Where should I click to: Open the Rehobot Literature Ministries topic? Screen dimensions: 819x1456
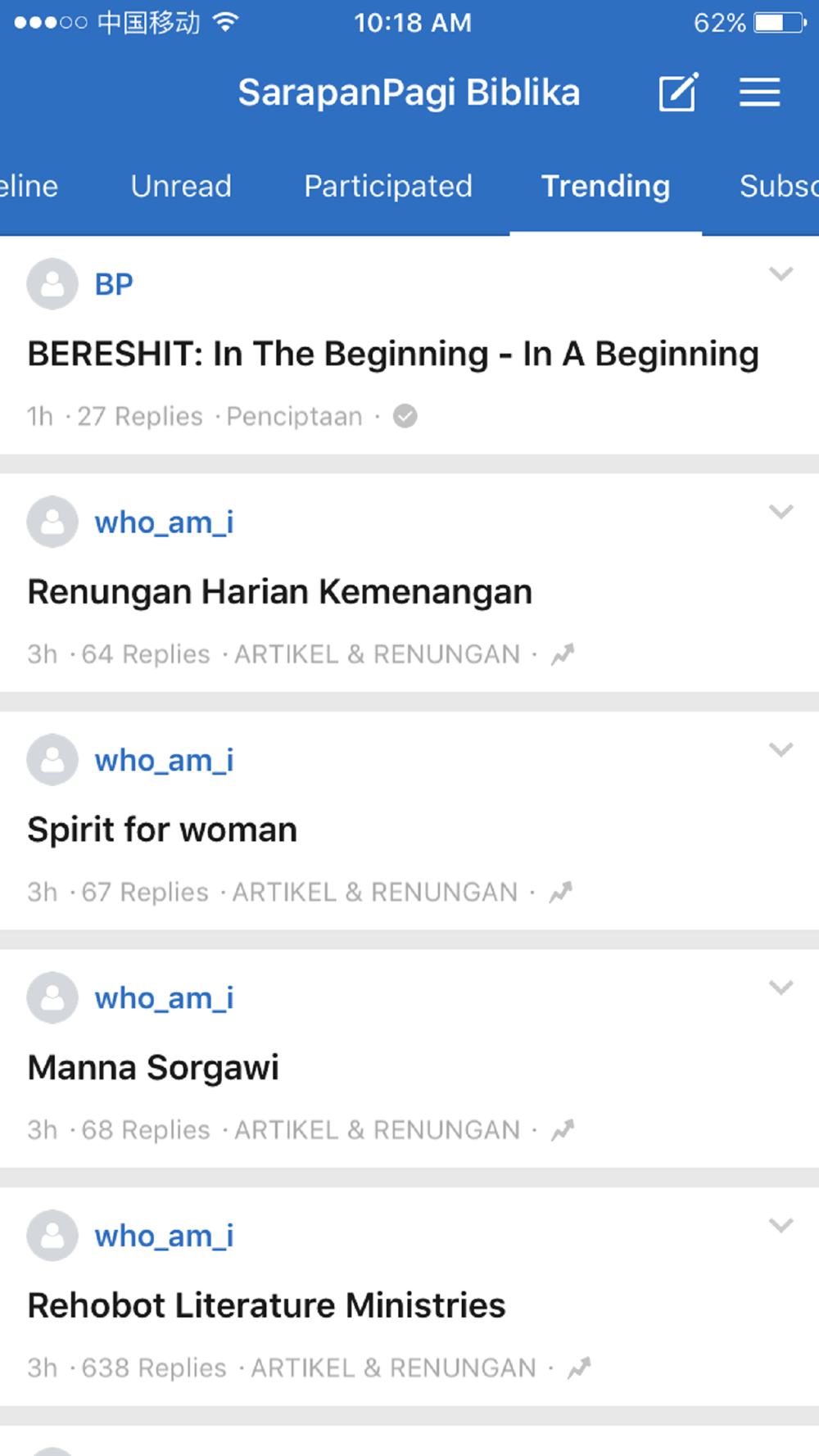(266, 1305)
